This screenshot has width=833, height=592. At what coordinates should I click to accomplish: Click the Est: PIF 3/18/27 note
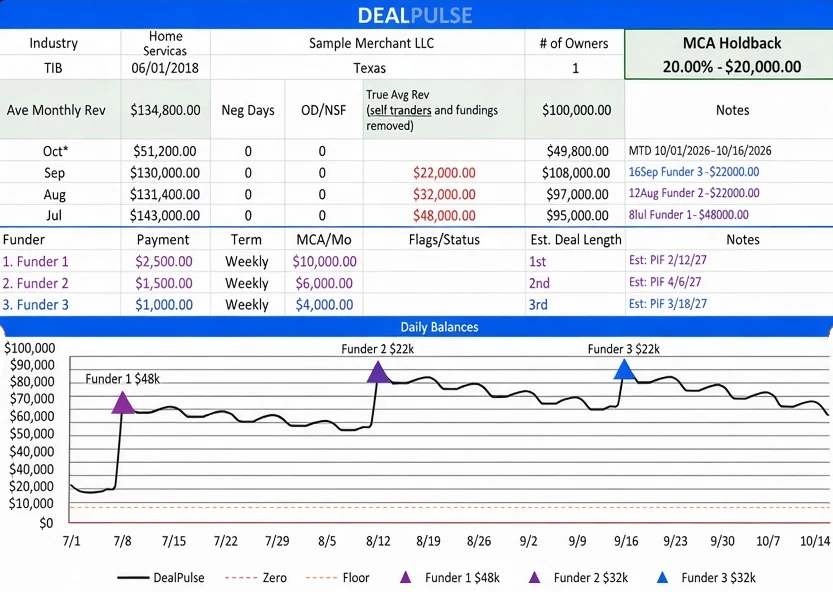click(668, 303)
